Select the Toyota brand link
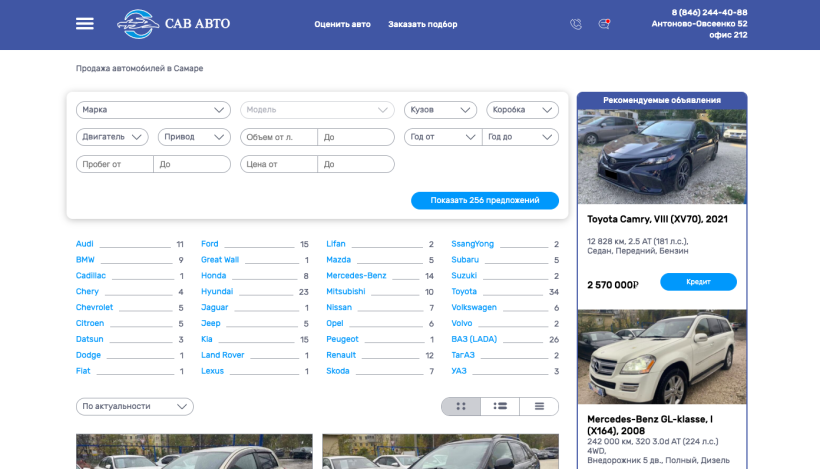Viewport: 820px width, 469px height. [464, 291]
